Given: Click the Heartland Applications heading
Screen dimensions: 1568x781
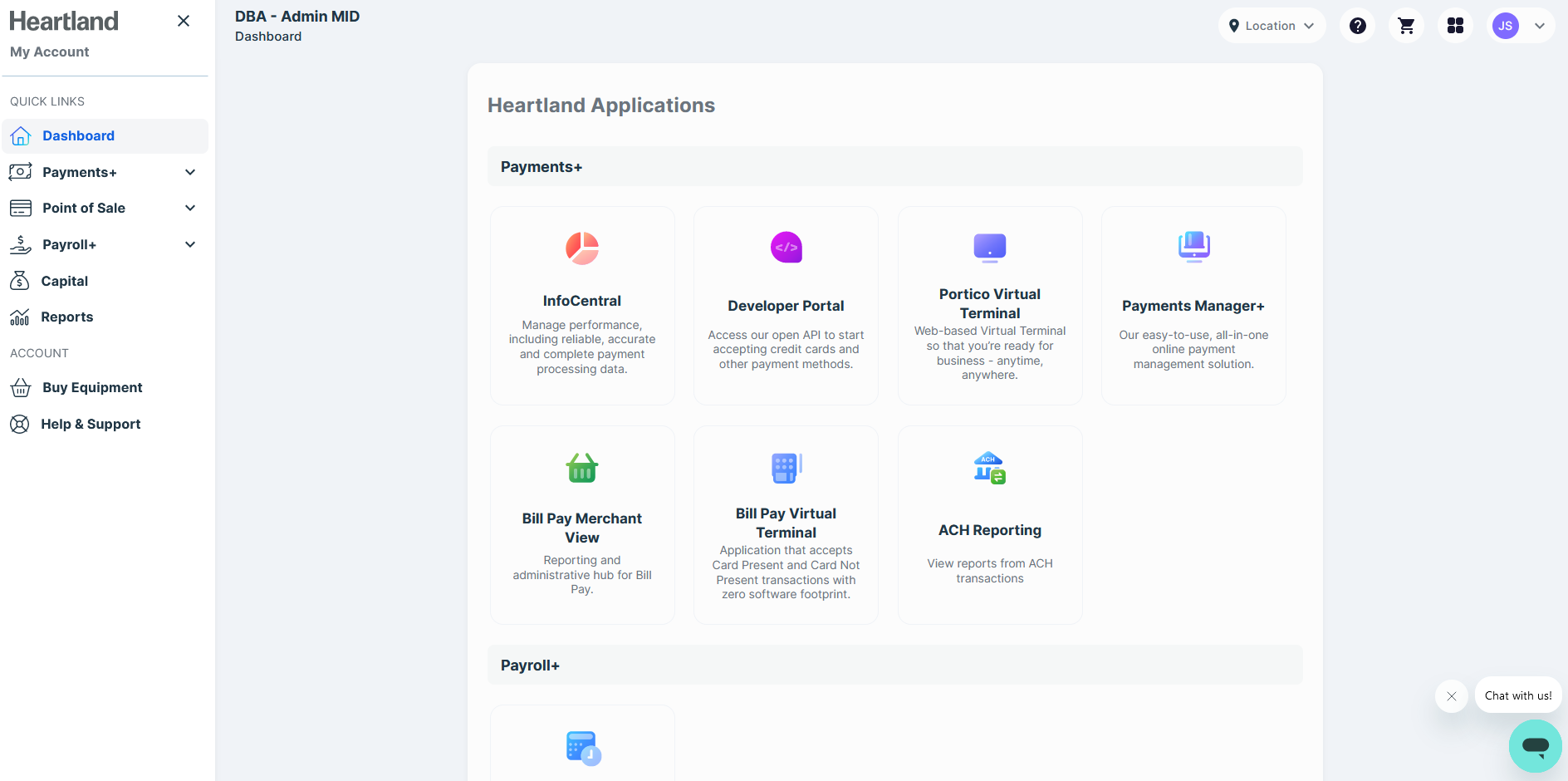Looking at the screenshot, I should click(601, 105).
